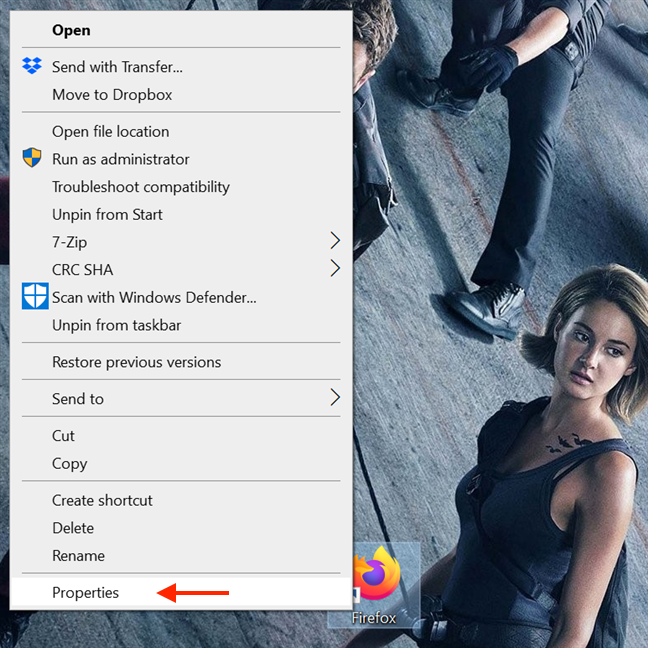
Task: Open the Send to submenu entry
Action: pyautogui.click(x=181, y=399)
